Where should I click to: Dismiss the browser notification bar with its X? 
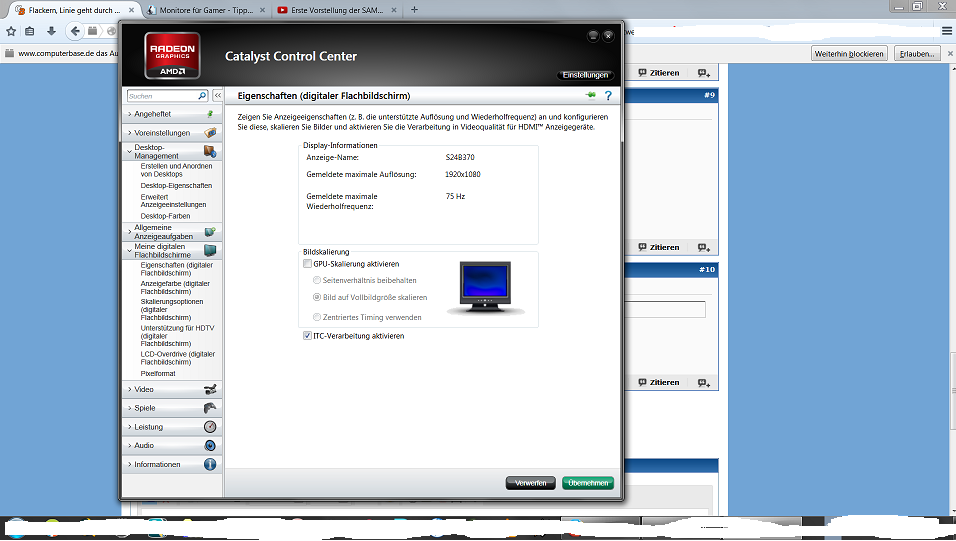click(x=950, y=54)
